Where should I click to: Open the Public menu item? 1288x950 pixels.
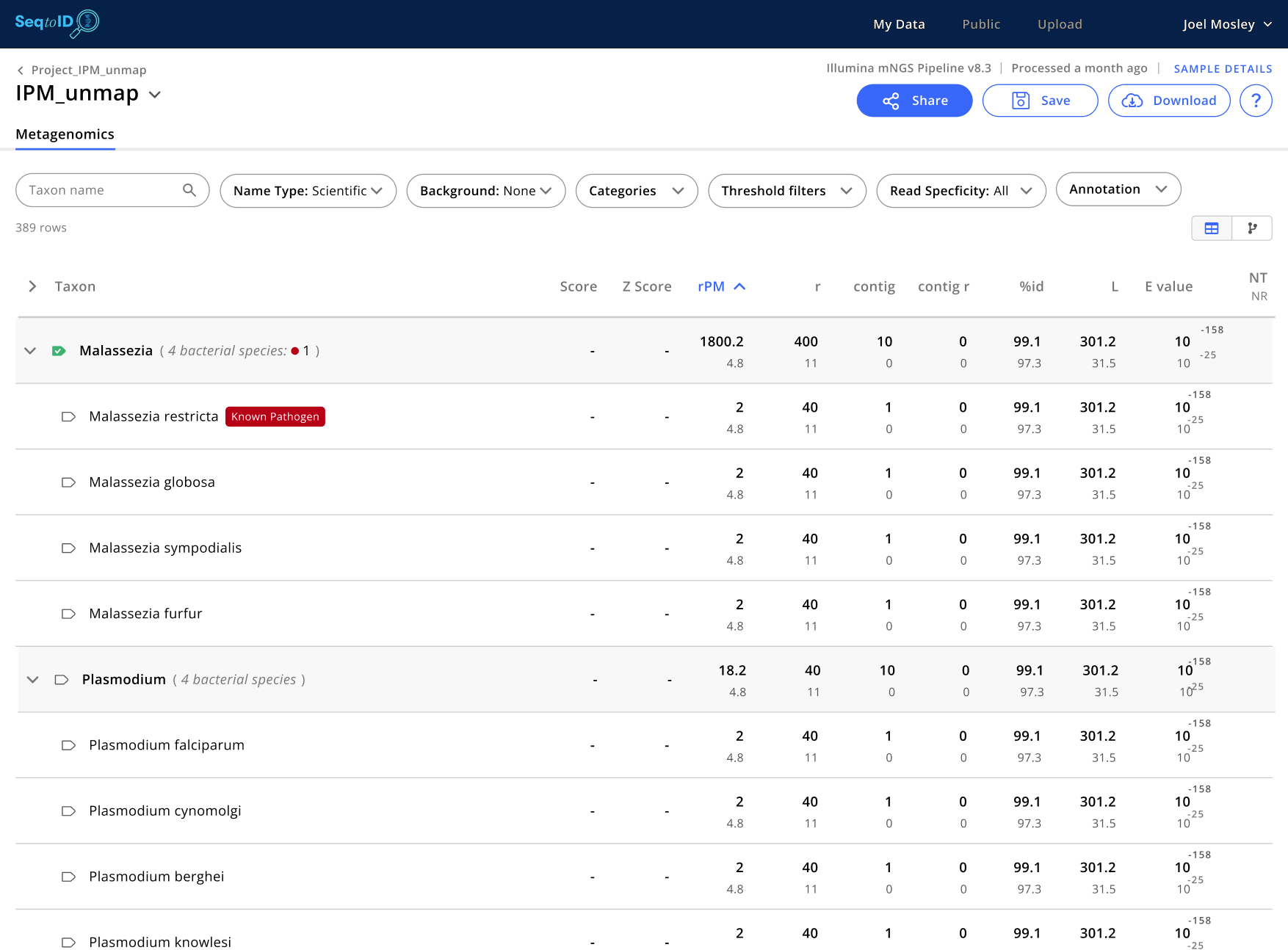coord(981,24)
